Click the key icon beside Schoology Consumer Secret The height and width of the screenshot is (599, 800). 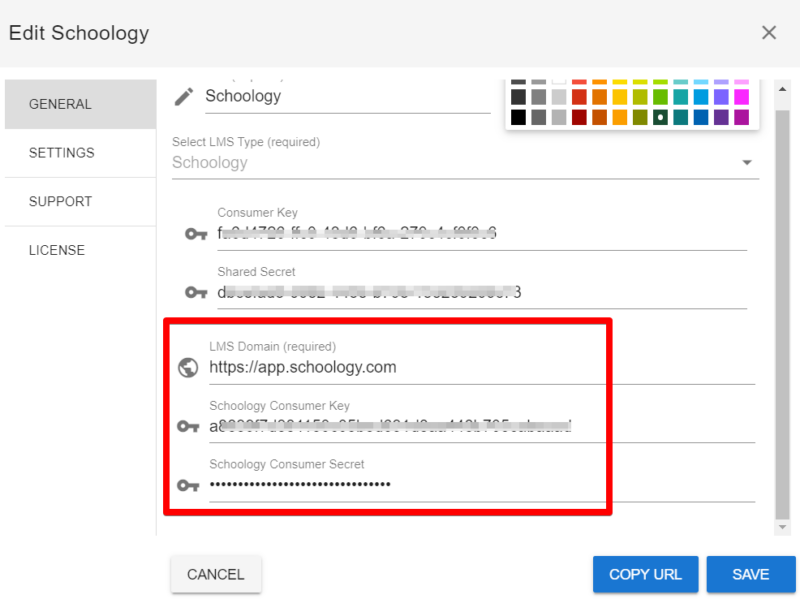[x=188, y=485]
